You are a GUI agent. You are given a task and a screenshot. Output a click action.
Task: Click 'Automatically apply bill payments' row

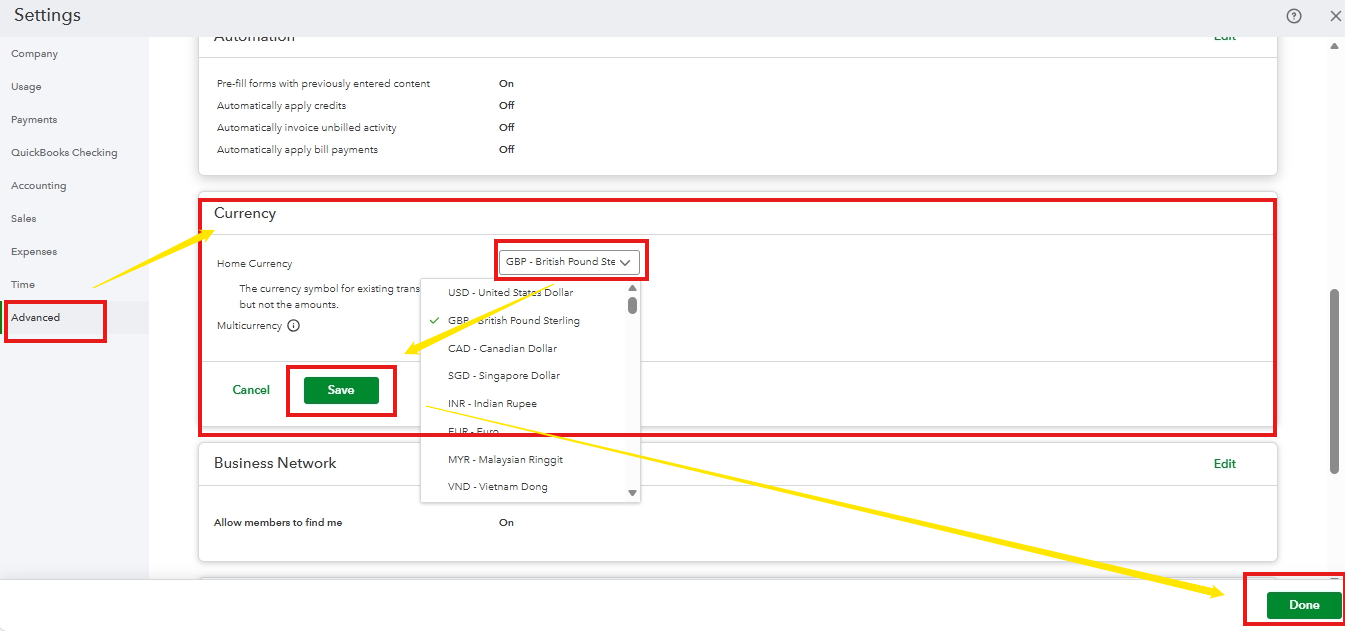[297, 150]
